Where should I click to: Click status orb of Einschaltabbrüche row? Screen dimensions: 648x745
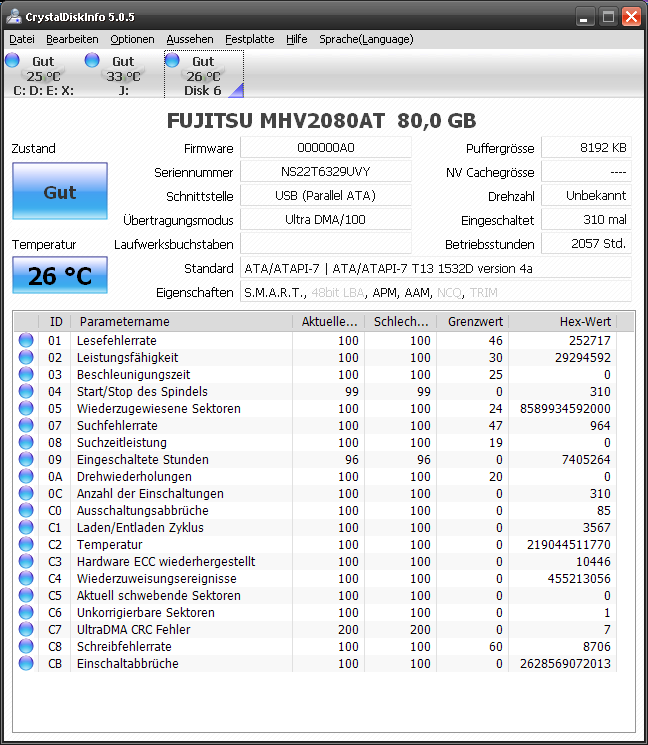(26, 663)
